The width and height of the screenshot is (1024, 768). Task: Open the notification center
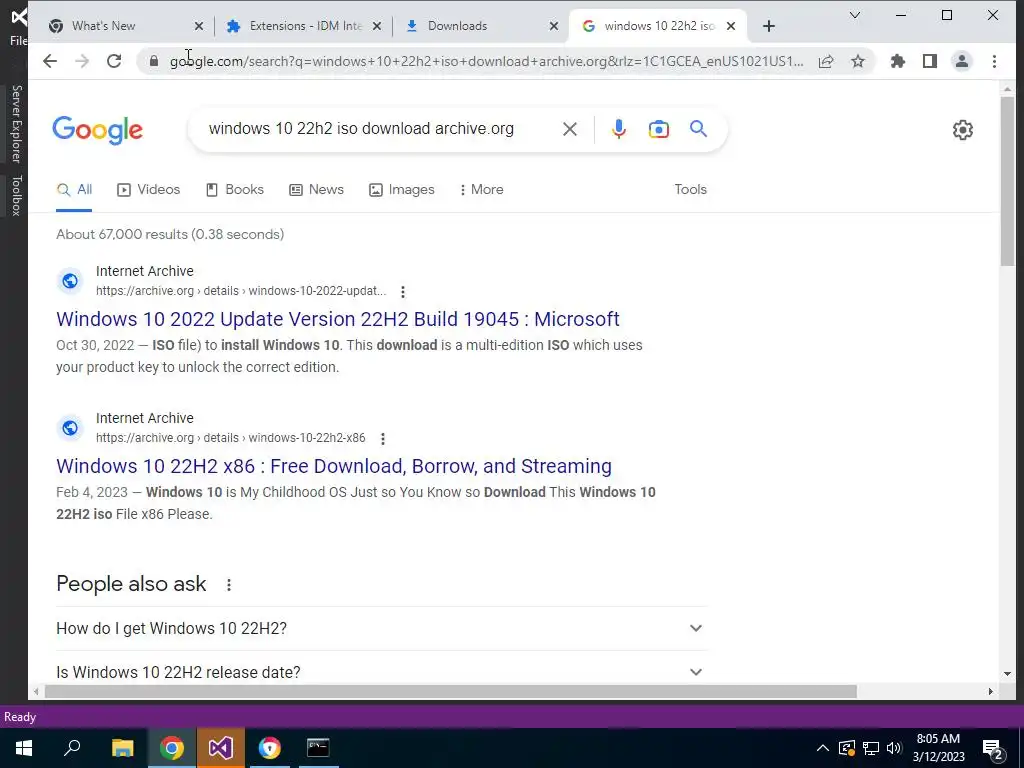(993, 750)
